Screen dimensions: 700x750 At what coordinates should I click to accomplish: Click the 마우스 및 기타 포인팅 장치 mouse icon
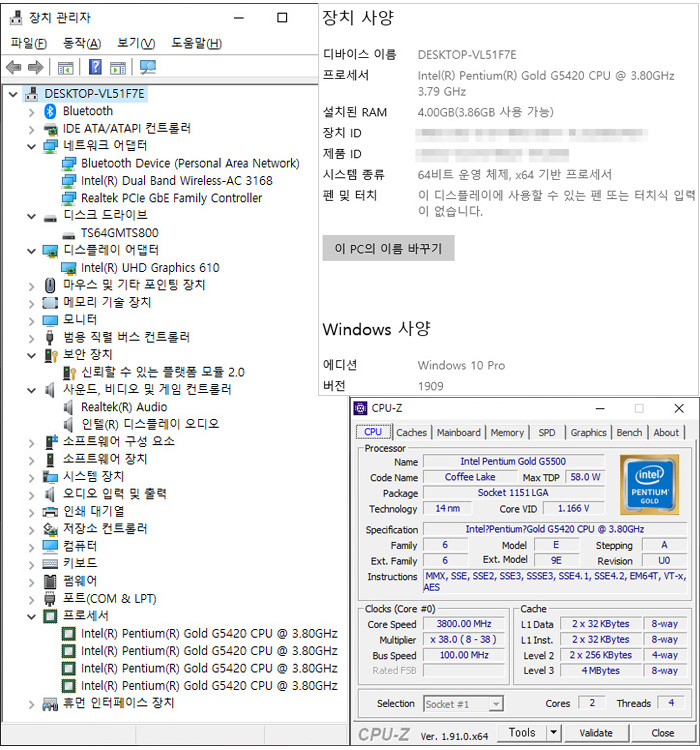[50, 286]
